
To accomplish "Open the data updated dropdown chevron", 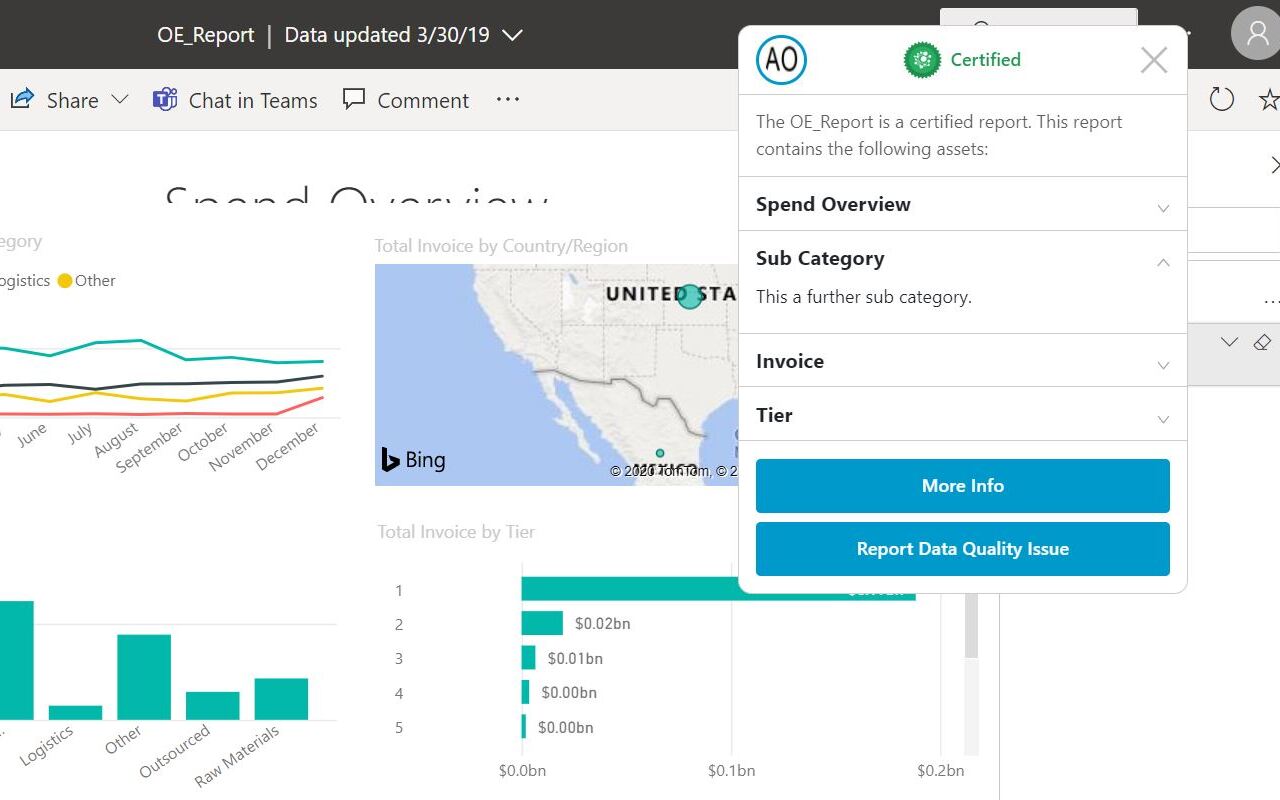I will coord(512,35).
